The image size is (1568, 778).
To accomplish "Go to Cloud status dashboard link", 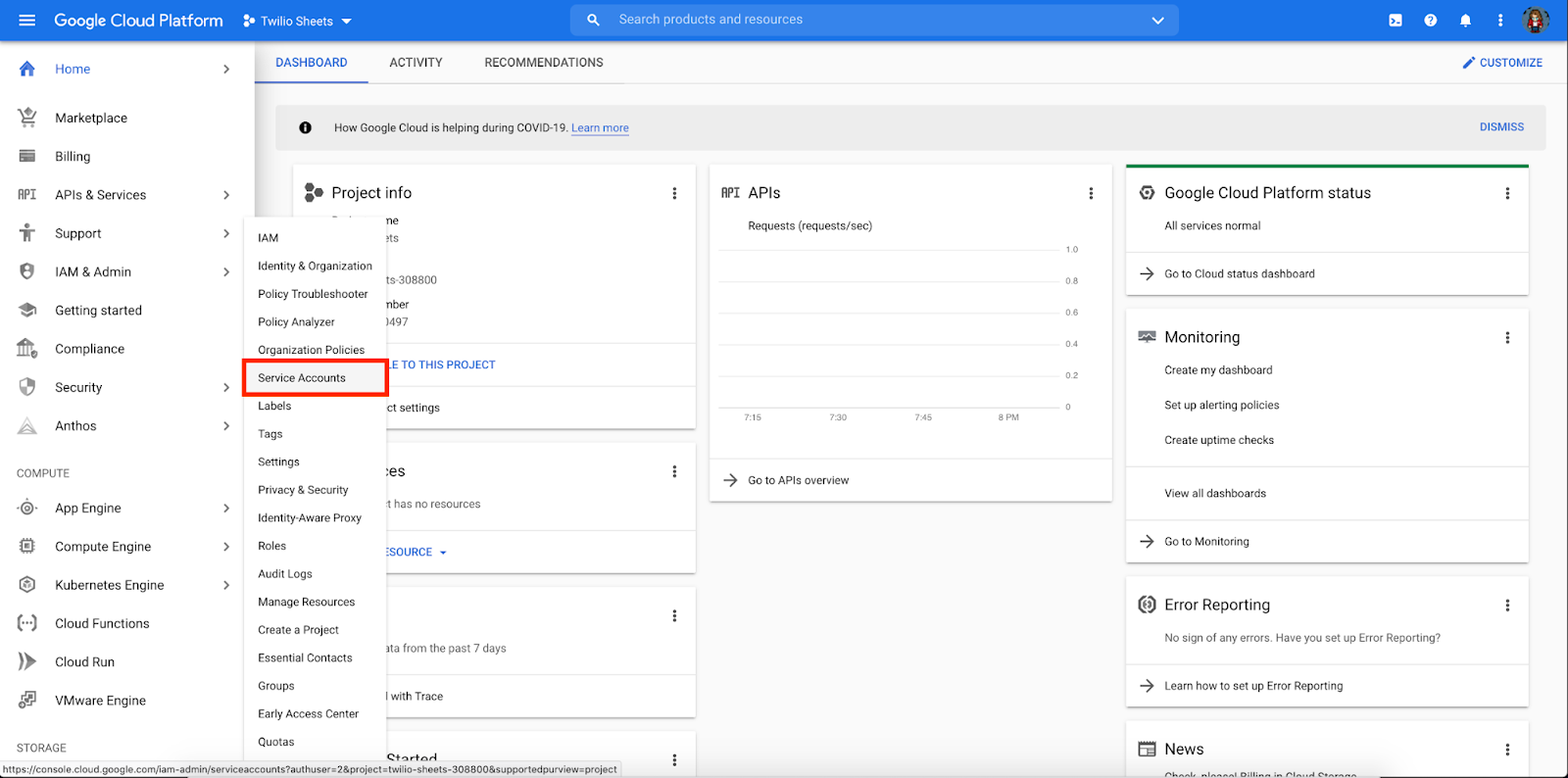I will (x=1240, y=274).
